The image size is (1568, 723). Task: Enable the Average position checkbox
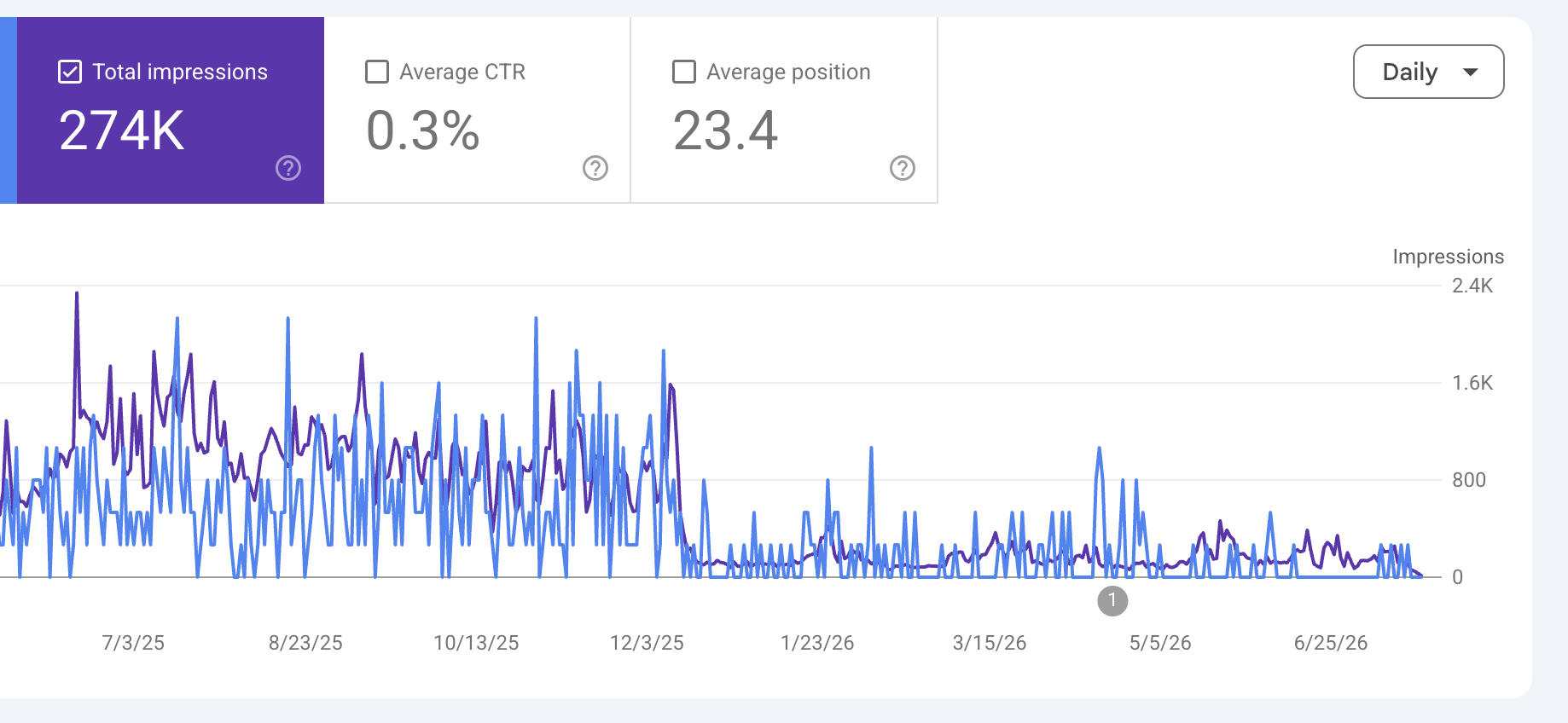(x=684, y=72)
